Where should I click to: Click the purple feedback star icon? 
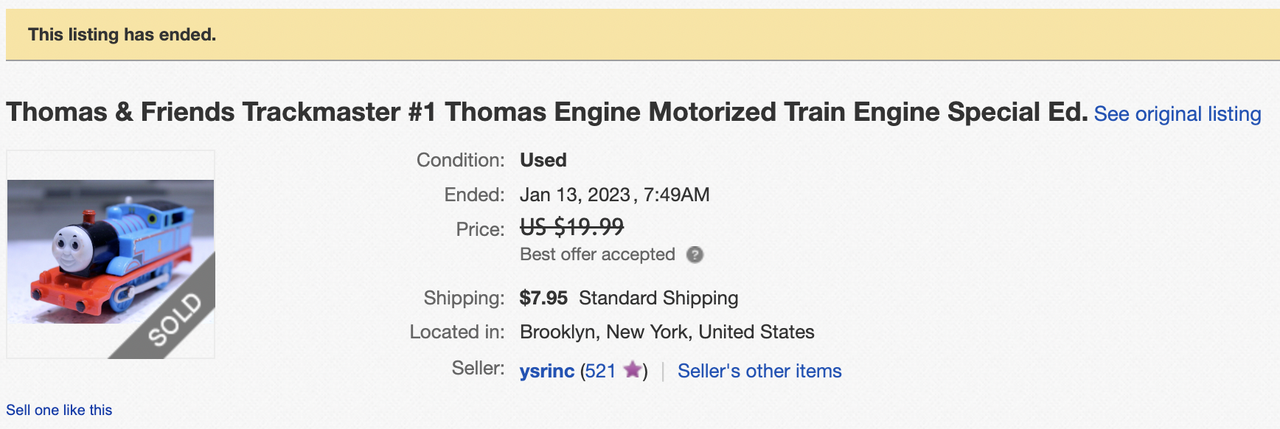tap(631, 371)
